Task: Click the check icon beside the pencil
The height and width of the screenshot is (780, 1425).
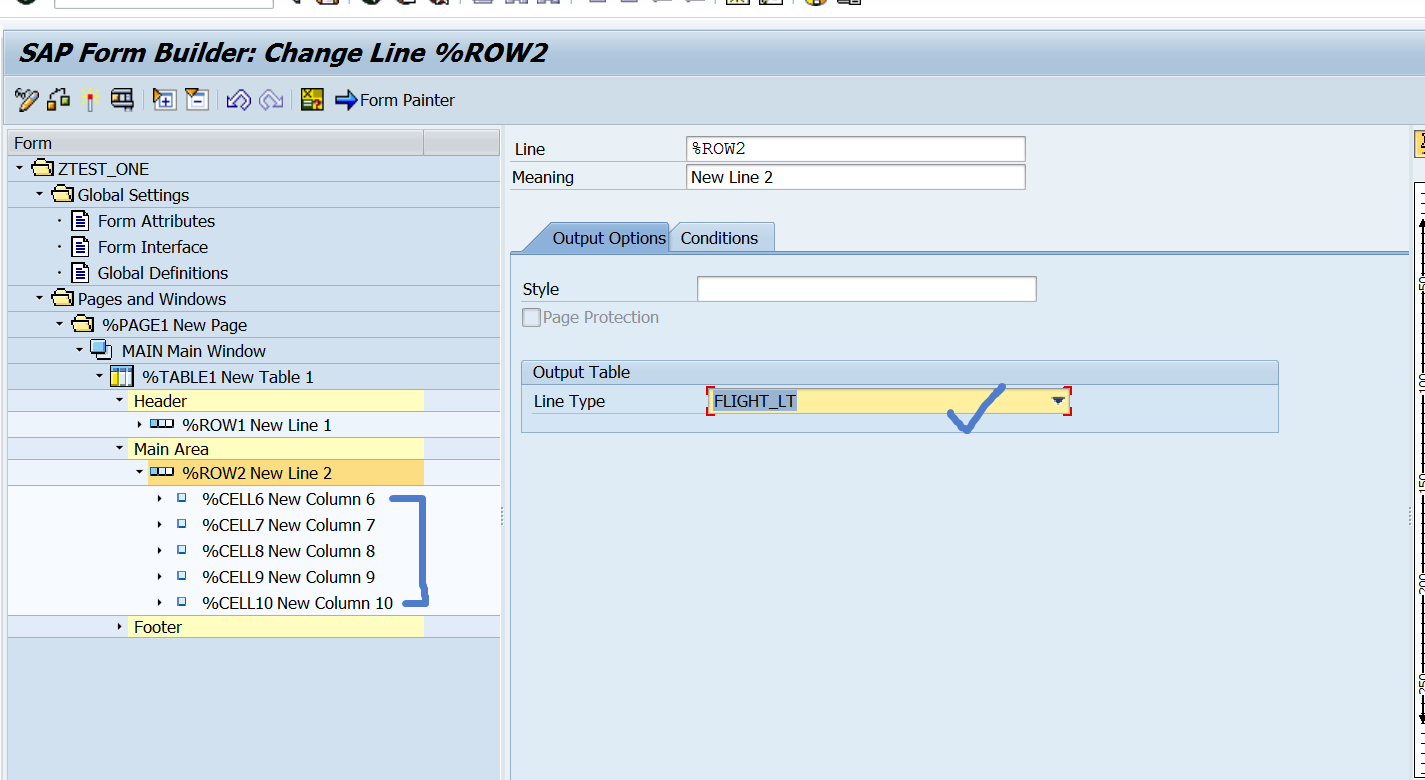Action: click(57, 100)
